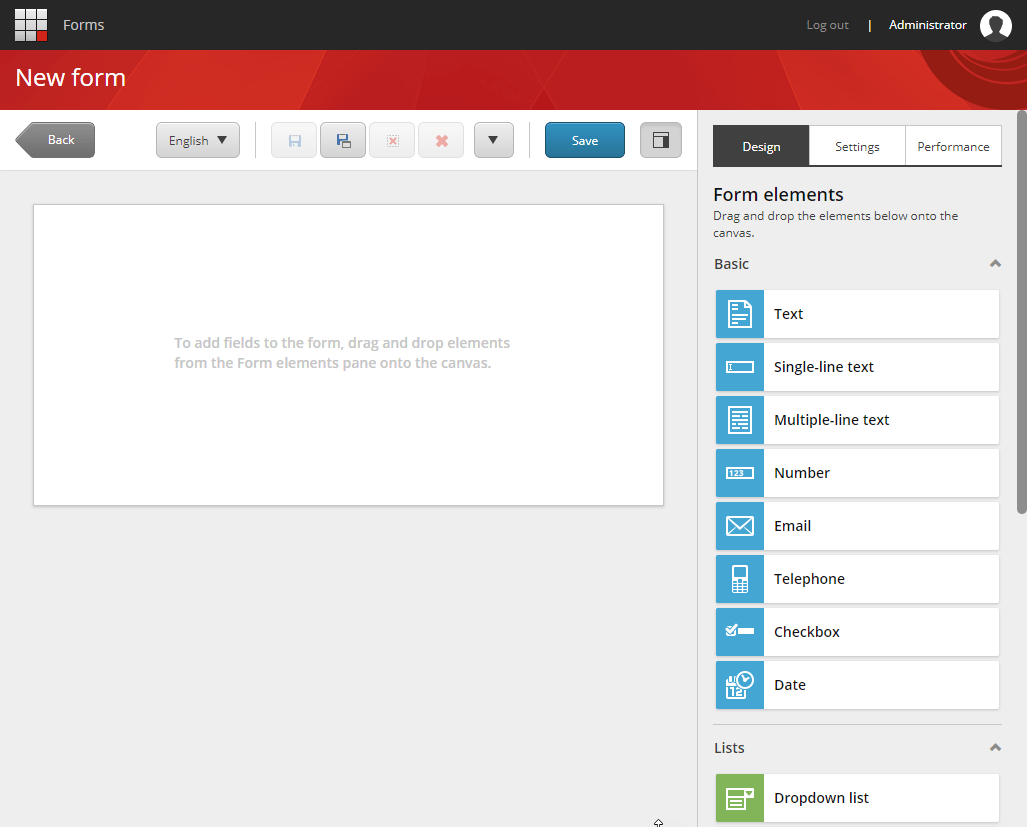The width and height of the screenshot is (1027, 827).
Task: Select the Checkbox form element icon
Action: 738,631
